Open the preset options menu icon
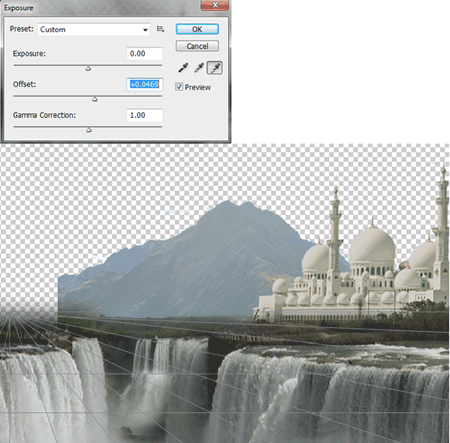 pos(160,29)
